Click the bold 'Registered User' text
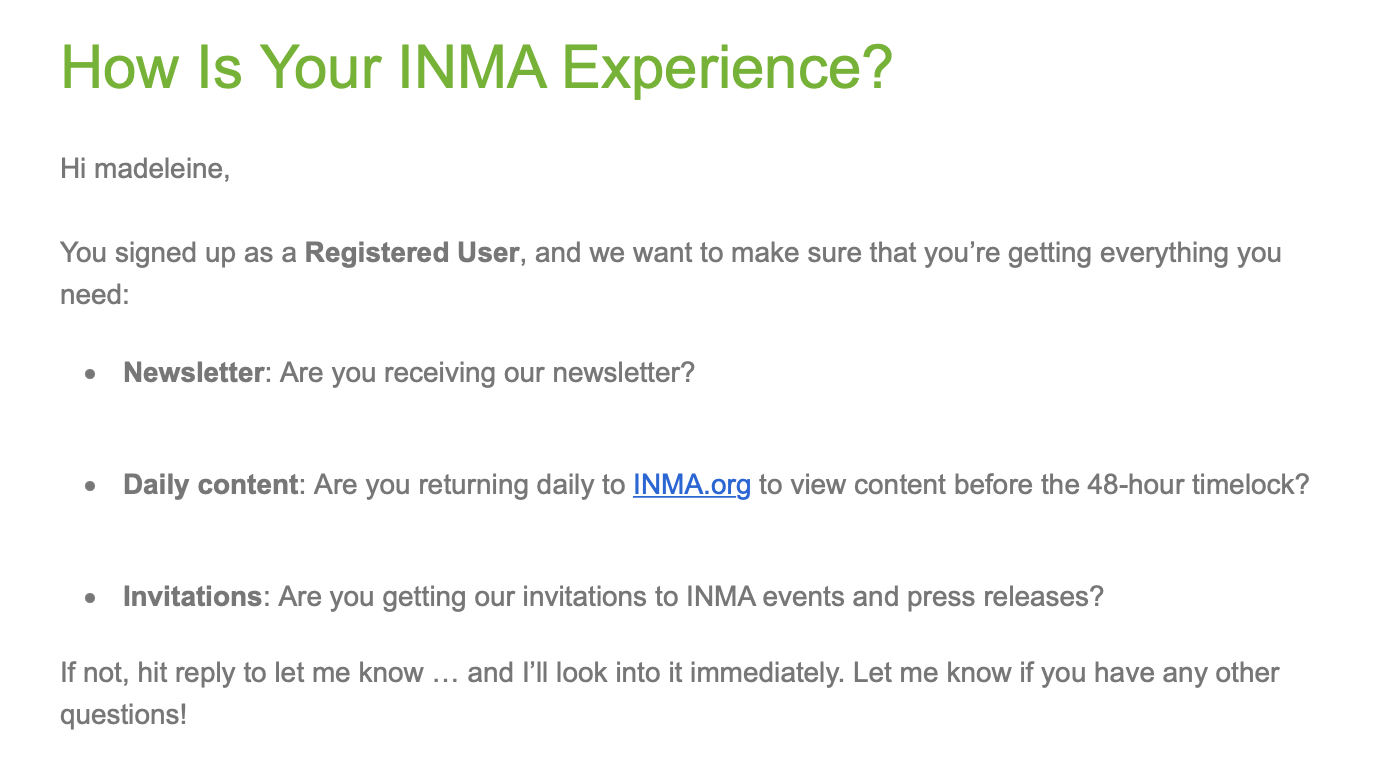The width and height of the screenshot is (1378, 760). (x=411, y=252)
